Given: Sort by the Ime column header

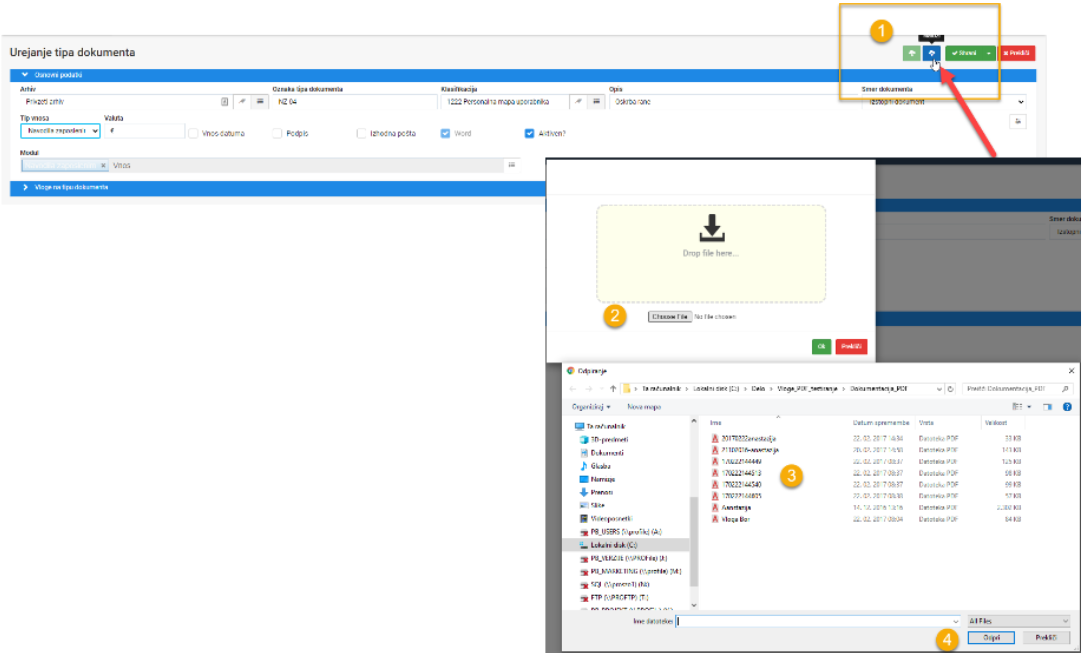Looking at the screenshot, I should coord(716,422).
